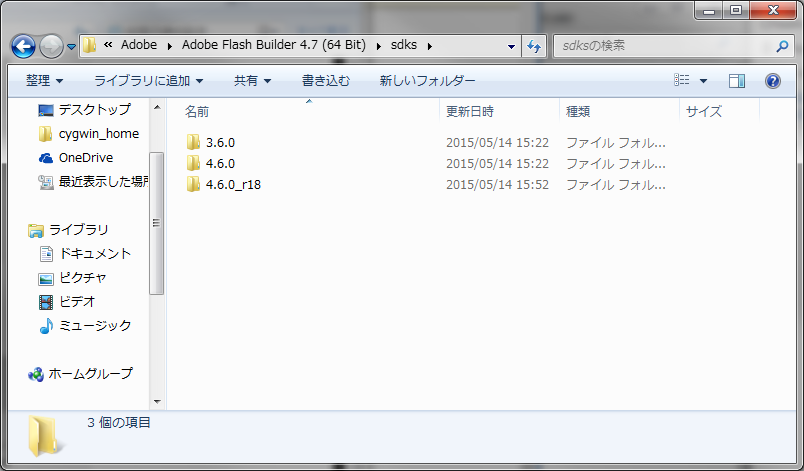Maximize the Explorer window
The image size is (804, 471).
(x=736, y=10)
